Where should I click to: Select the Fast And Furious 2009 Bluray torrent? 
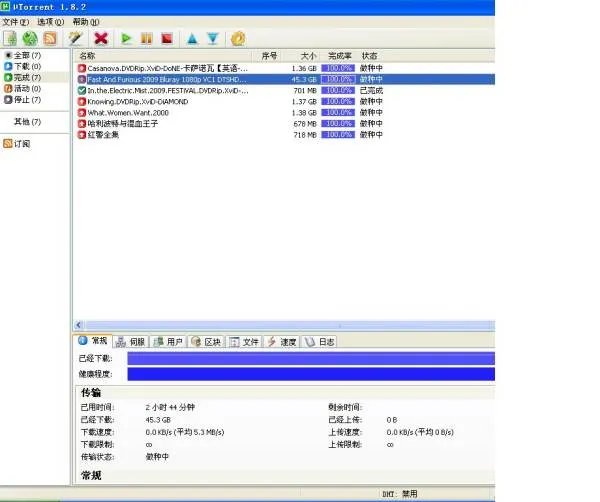(x=284, y=80)
